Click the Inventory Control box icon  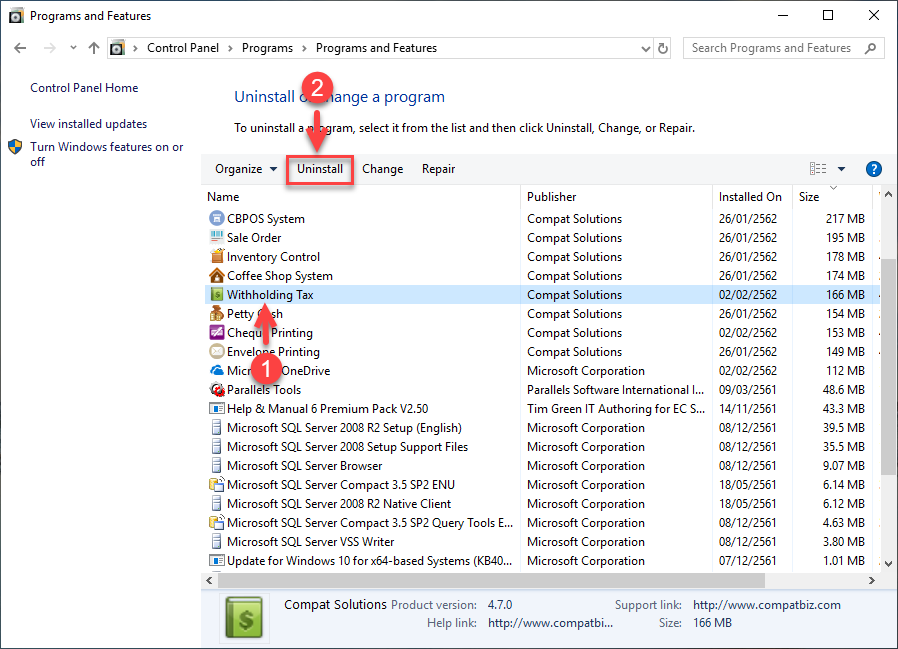tap(216, 256)
